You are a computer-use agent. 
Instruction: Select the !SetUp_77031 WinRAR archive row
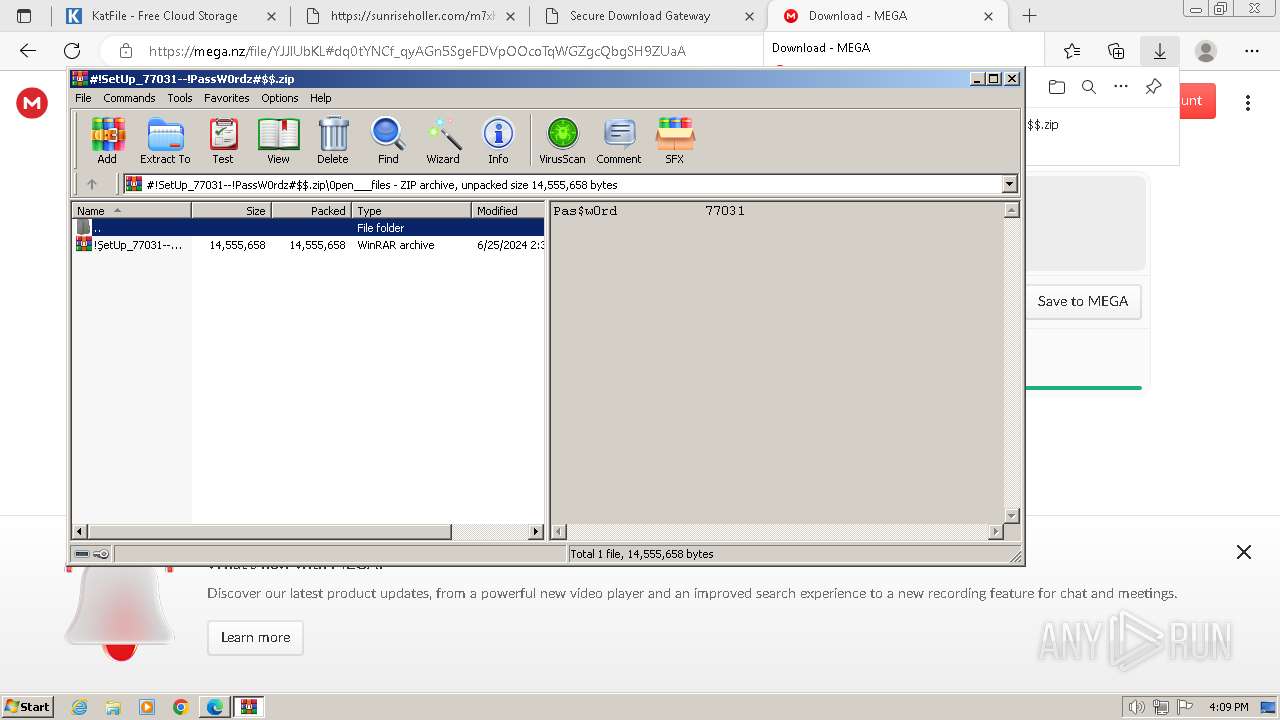coord(308,245)
